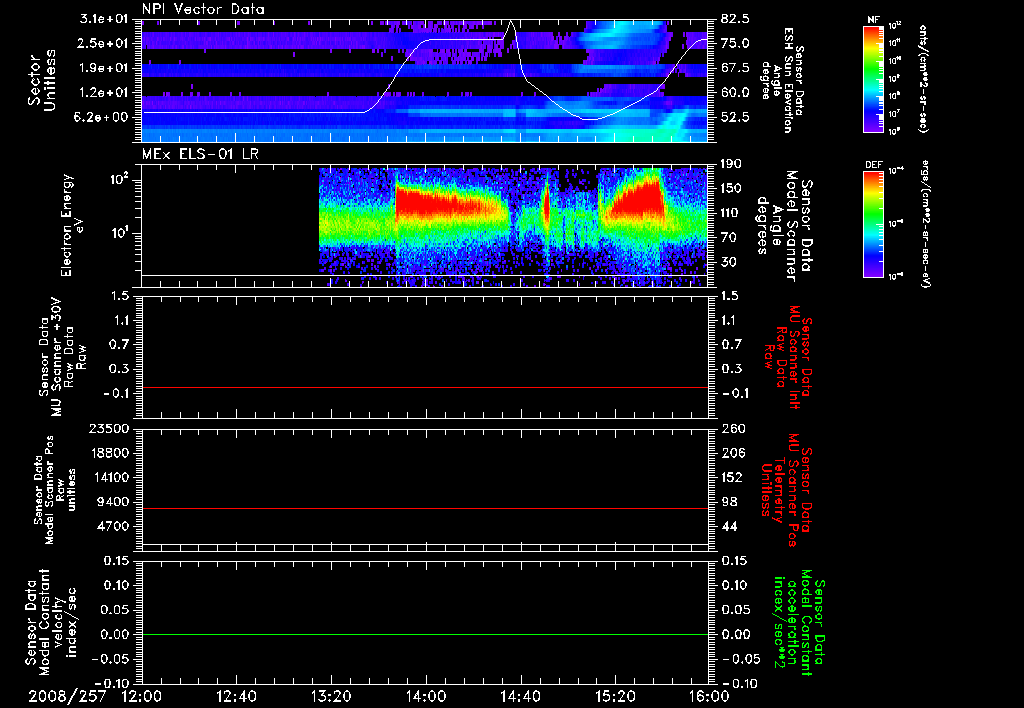Click the '4700' scanner position tick value
The width and height of the screenshot is (1024, 708).
tap(114, 526)
